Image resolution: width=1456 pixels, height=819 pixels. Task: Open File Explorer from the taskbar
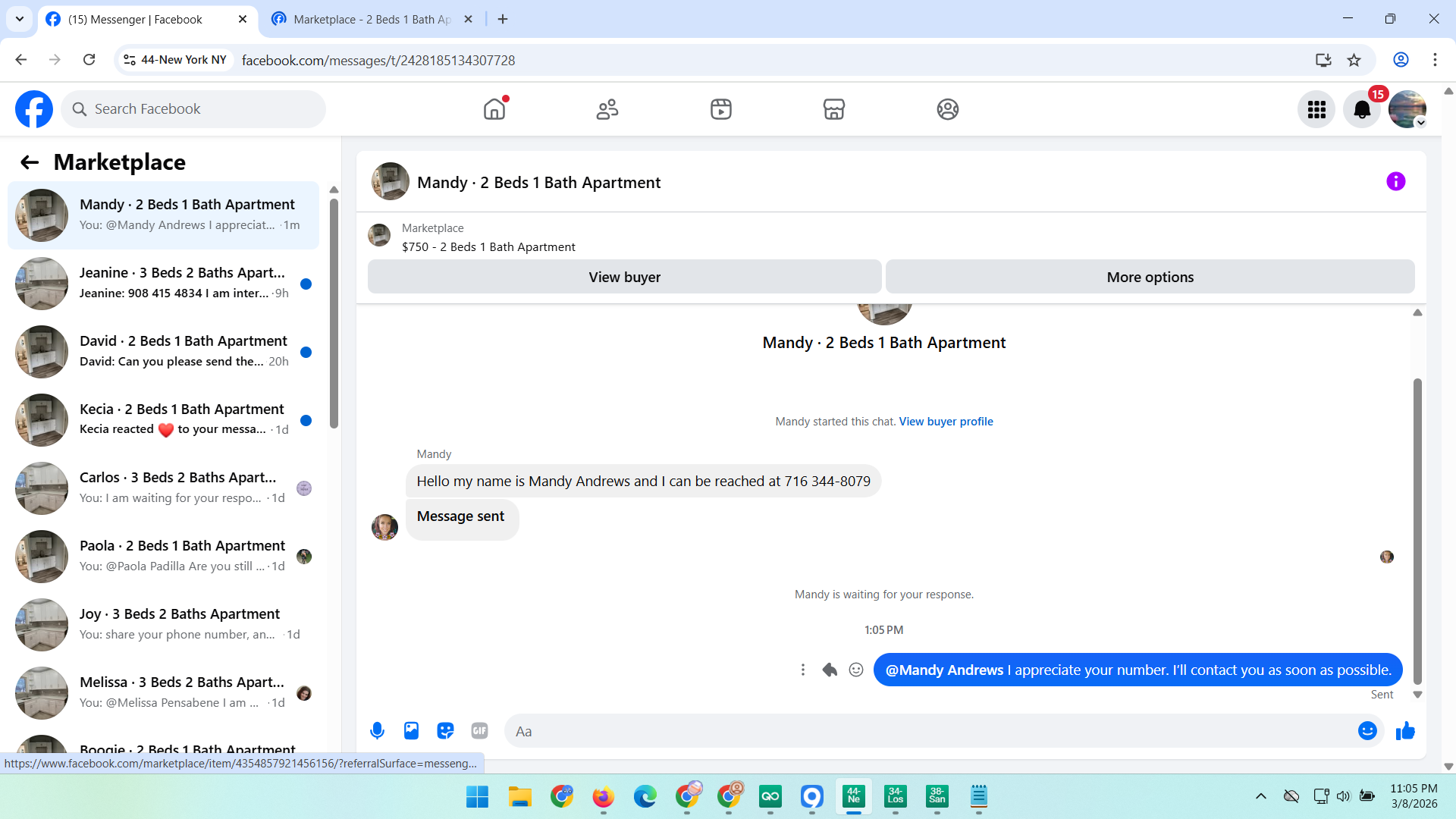(x=519, y=797)
